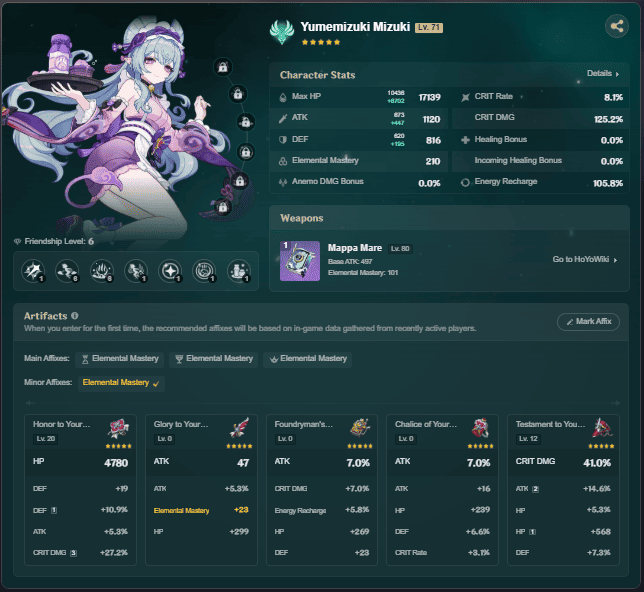
Task: Click the Chalice of Your goblet artifact icon
Action: 481,428
